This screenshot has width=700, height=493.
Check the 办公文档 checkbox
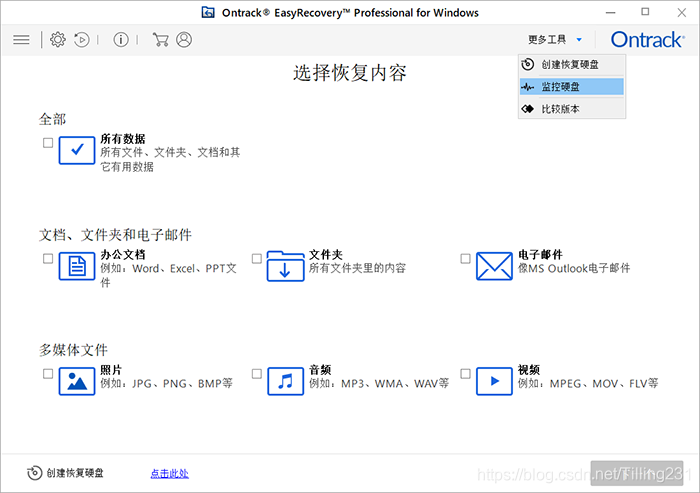(x=48, y=259)
